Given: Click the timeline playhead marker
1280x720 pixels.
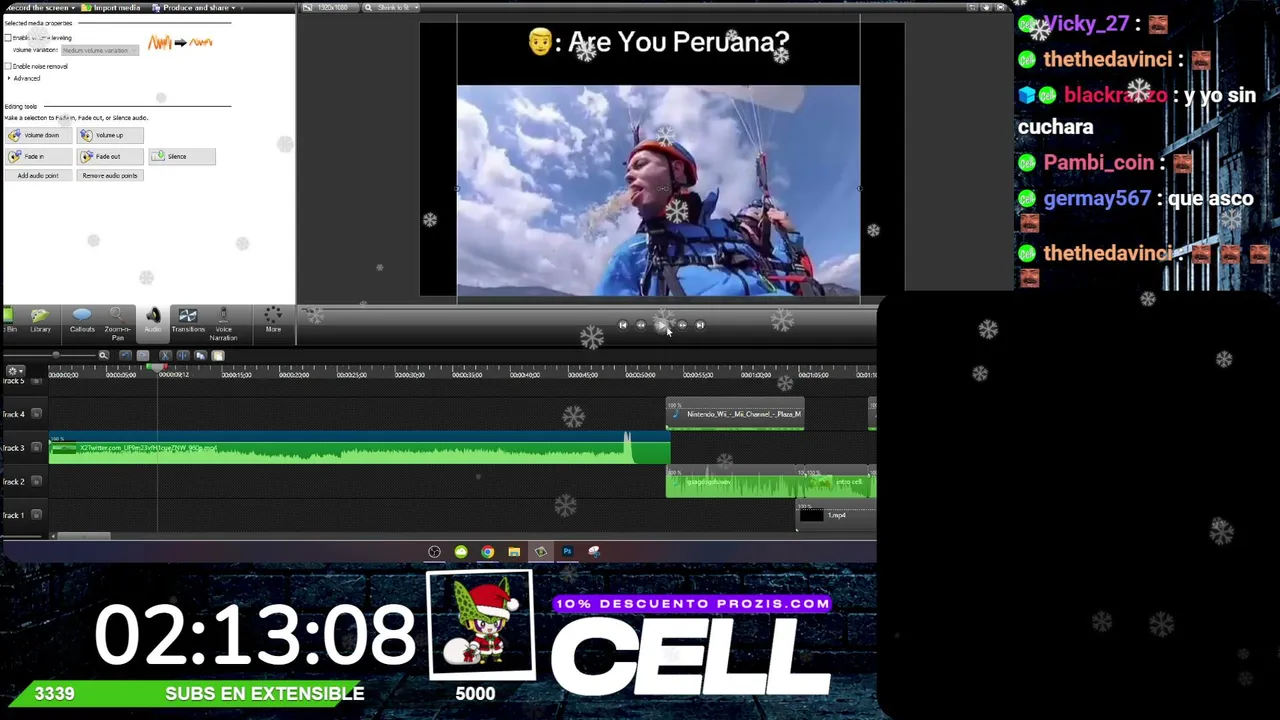Looking at the screenshot, I should (x=157, y=368).
